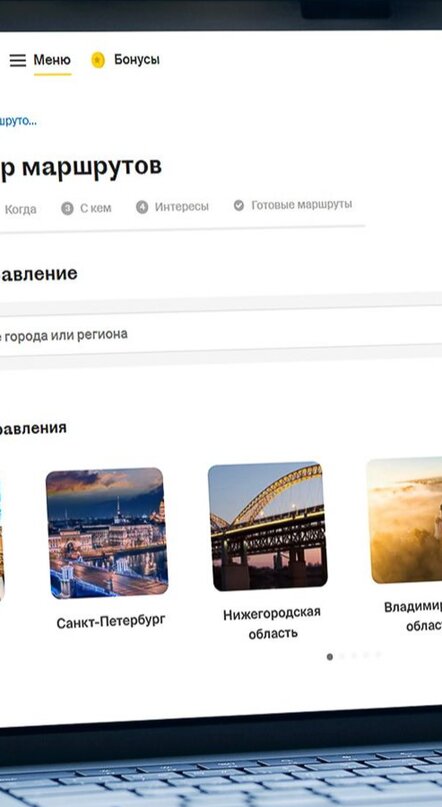Image resolution: width=442 pixels, height=807 pixels.
Task: Switch to the "Интересы" step
Action: click(182, 206)
